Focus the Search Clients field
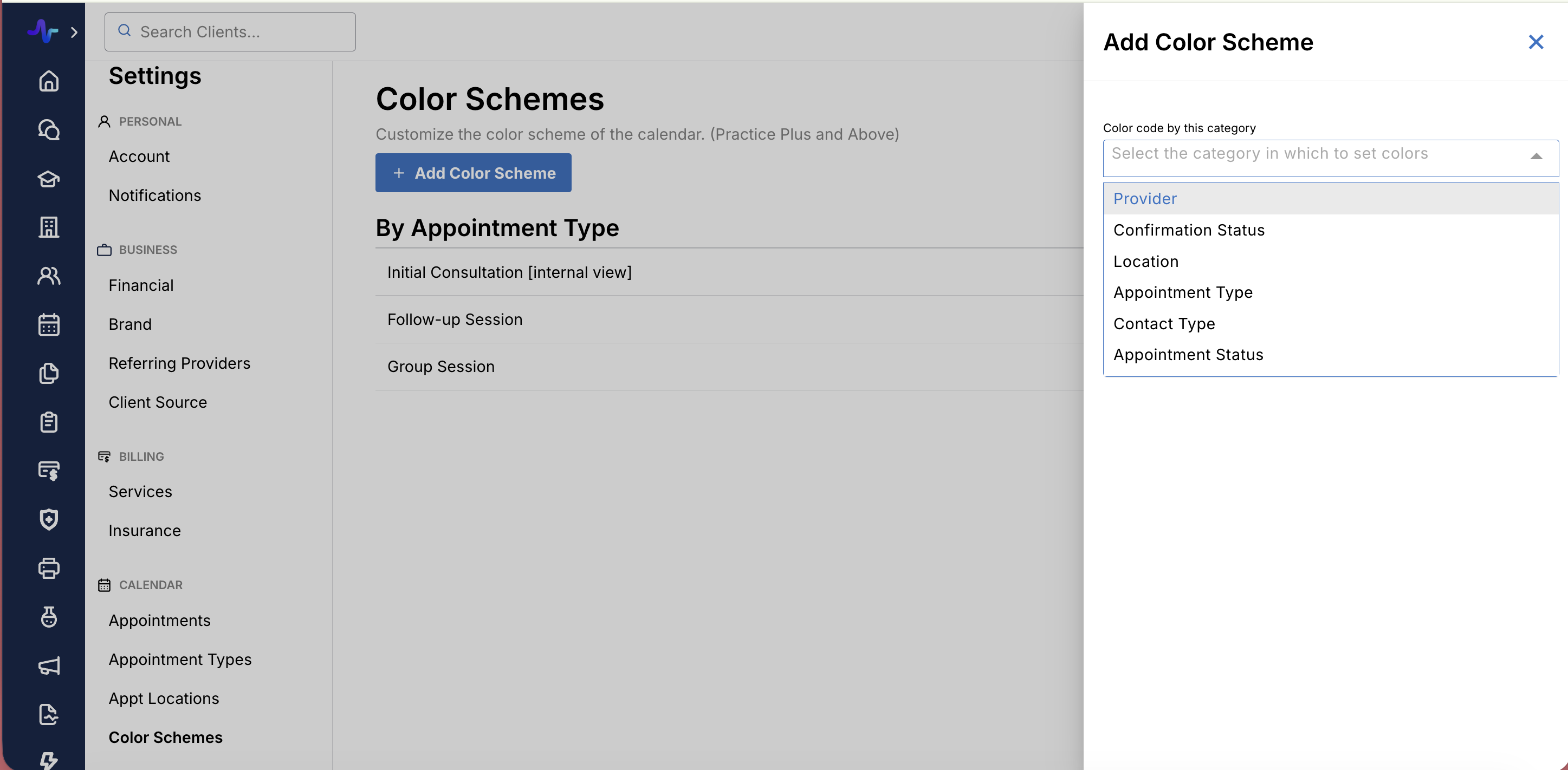1568x770 pixels. click(230, 31)
